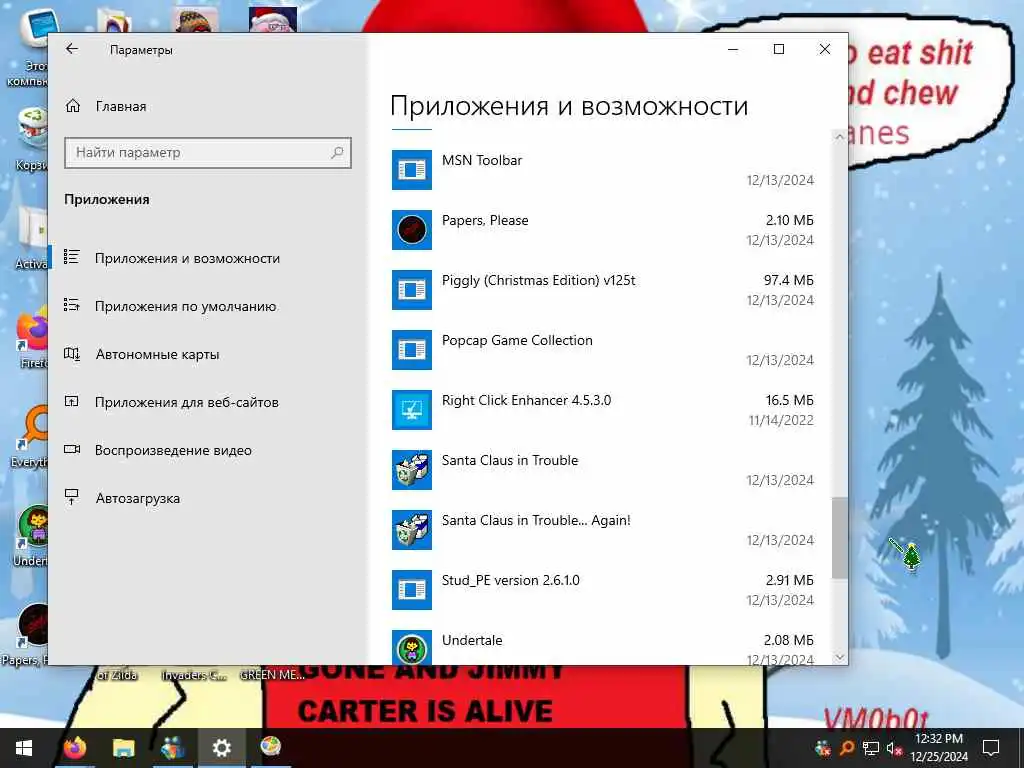Click the 11/14/2022 install date
The width and height of the screenshot is (1024, 768).
781,421
